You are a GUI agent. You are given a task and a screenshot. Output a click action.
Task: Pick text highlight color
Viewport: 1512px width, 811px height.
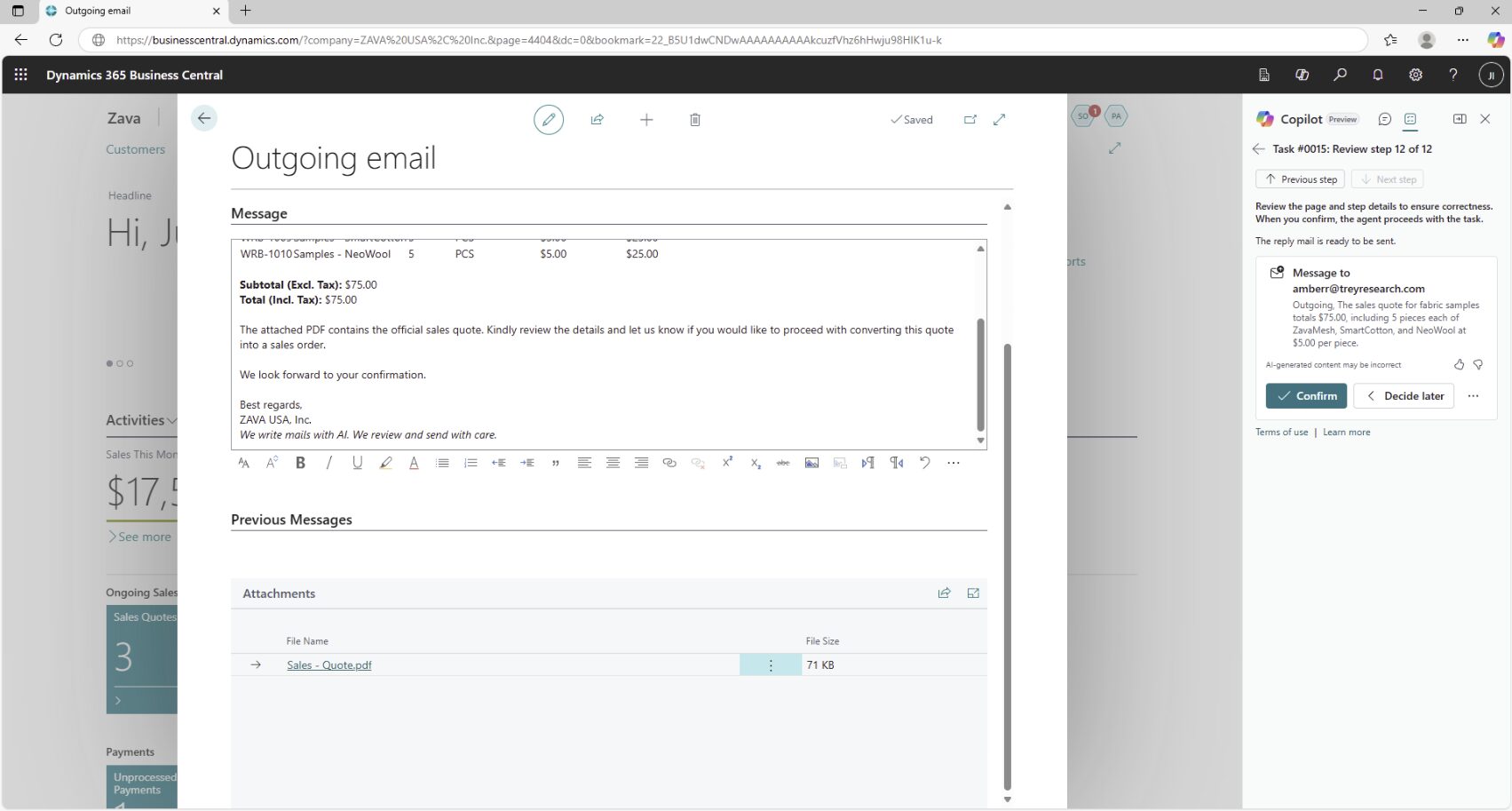(385, 463)
